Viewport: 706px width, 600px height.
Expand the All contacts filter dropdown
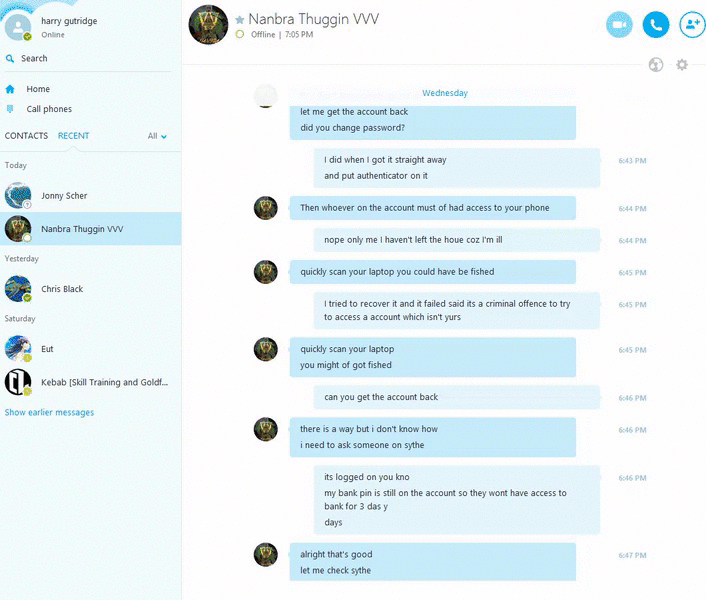[x=157, y=136]
